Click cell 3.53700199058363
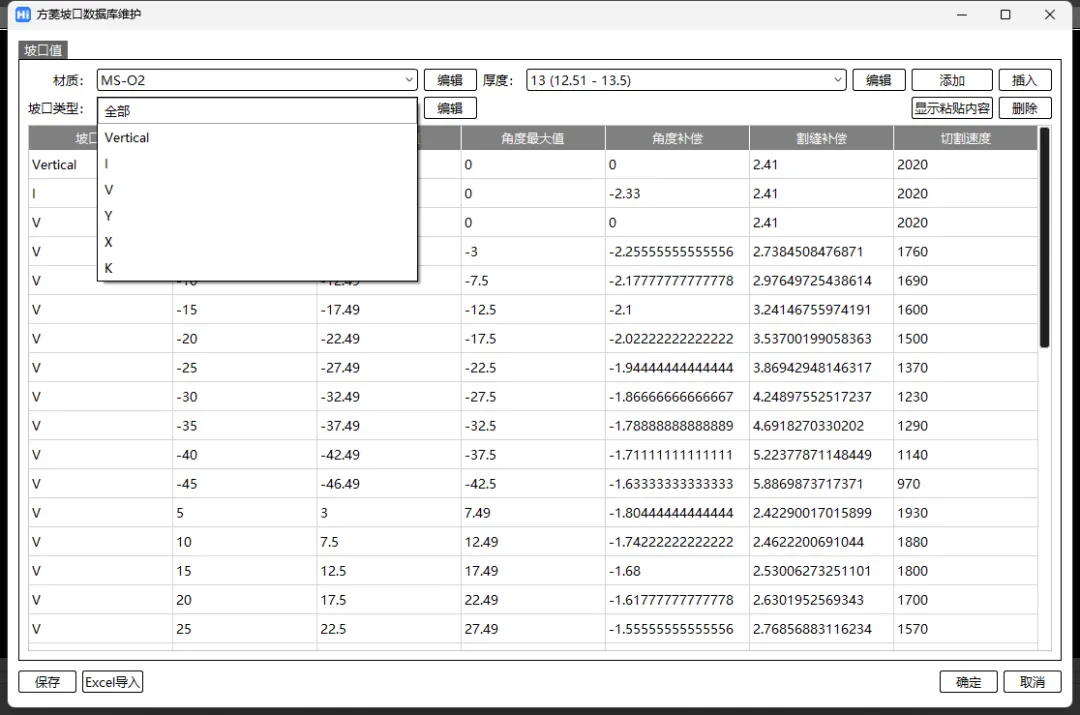The image size is (1080, 715). click(821, 338)
